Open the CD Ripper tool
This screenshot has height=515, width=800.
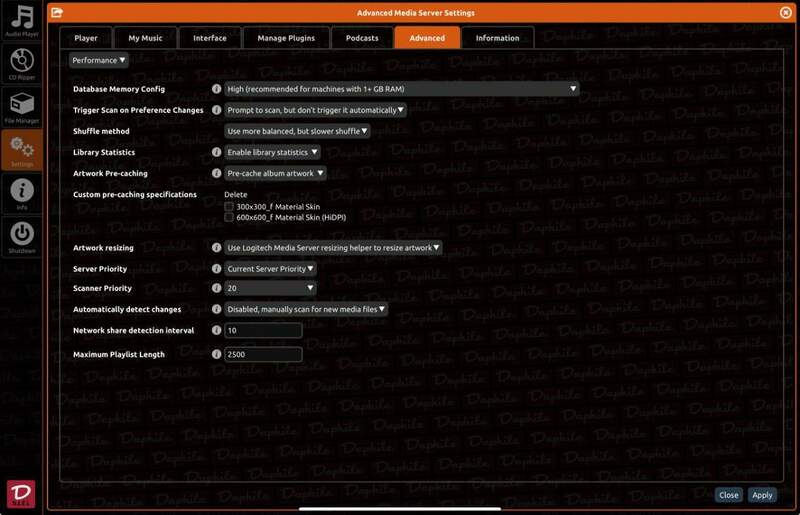[x=21, y=62]
